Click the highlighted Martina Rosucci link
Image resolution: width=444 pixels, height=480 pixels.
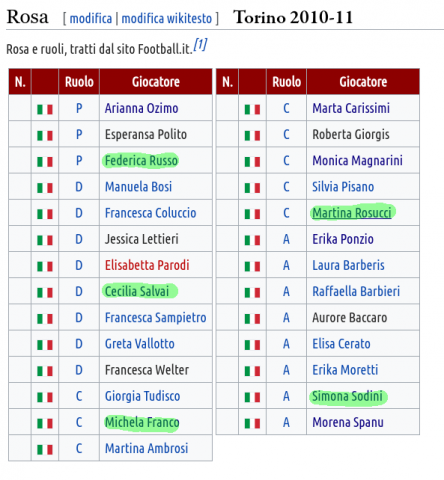tap(352, 213)
